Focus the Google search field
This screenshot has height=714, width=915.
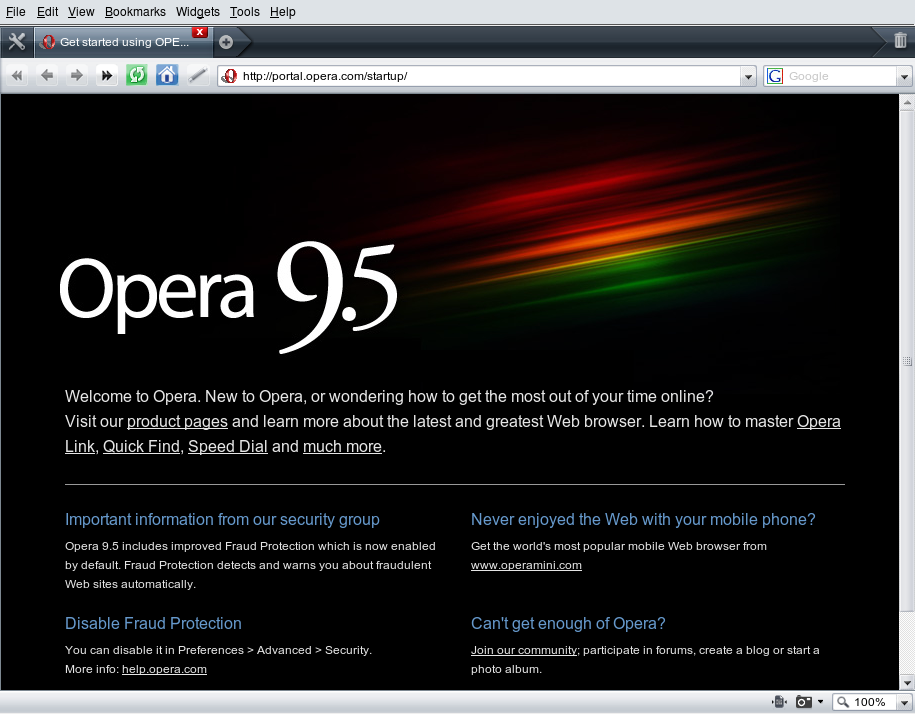coord(840,76)
